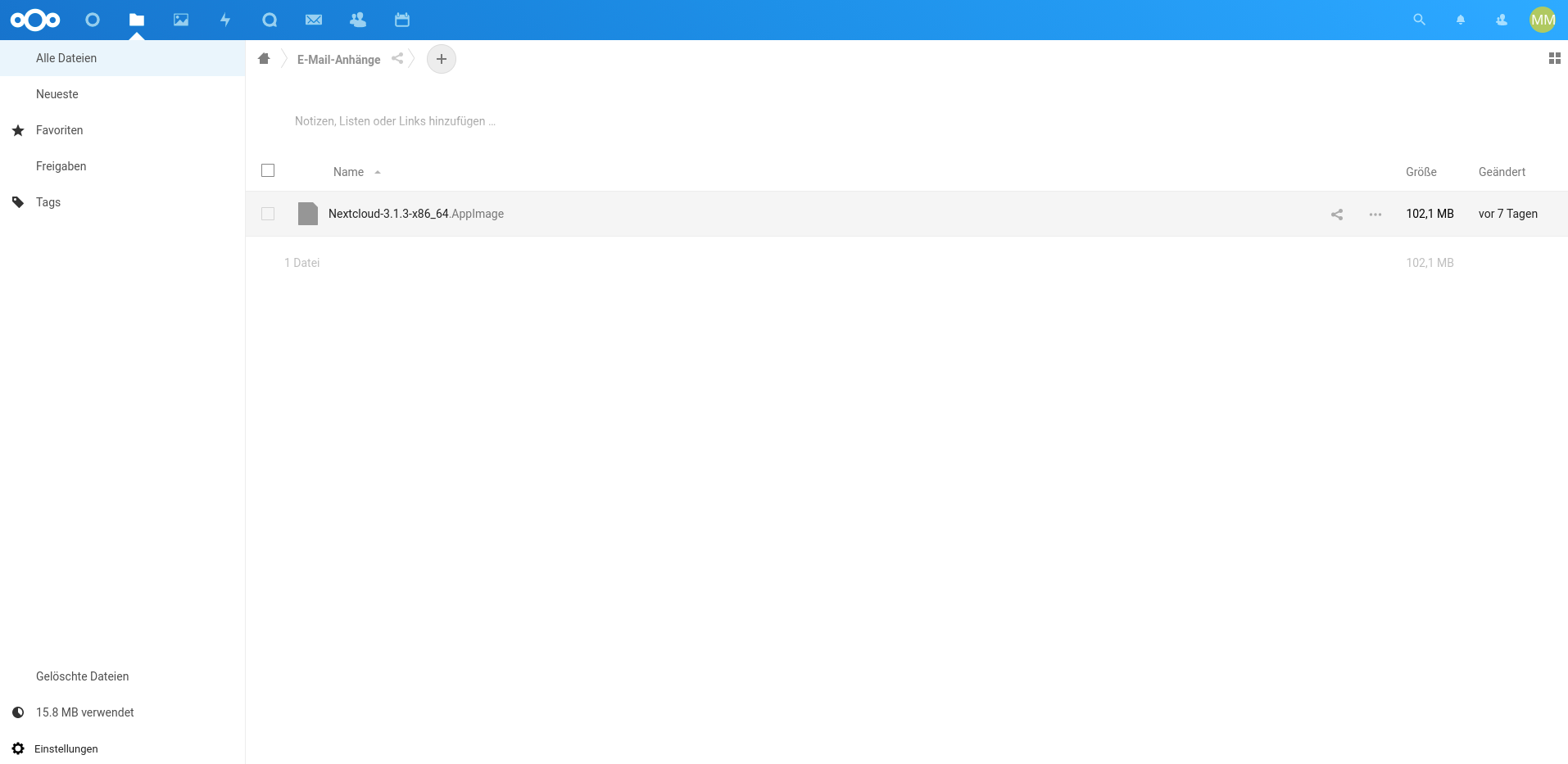Click the search magnifier icon

pos(1420,20)
